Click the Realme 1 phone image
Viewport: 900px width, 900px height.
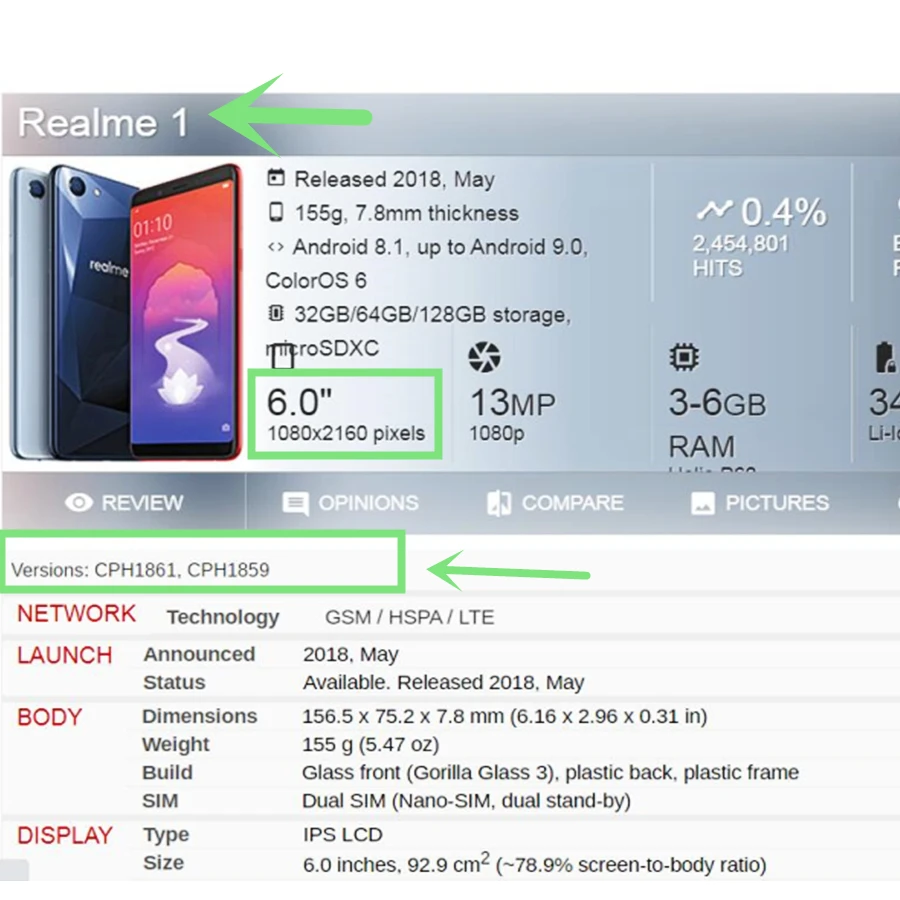point(126,312)
